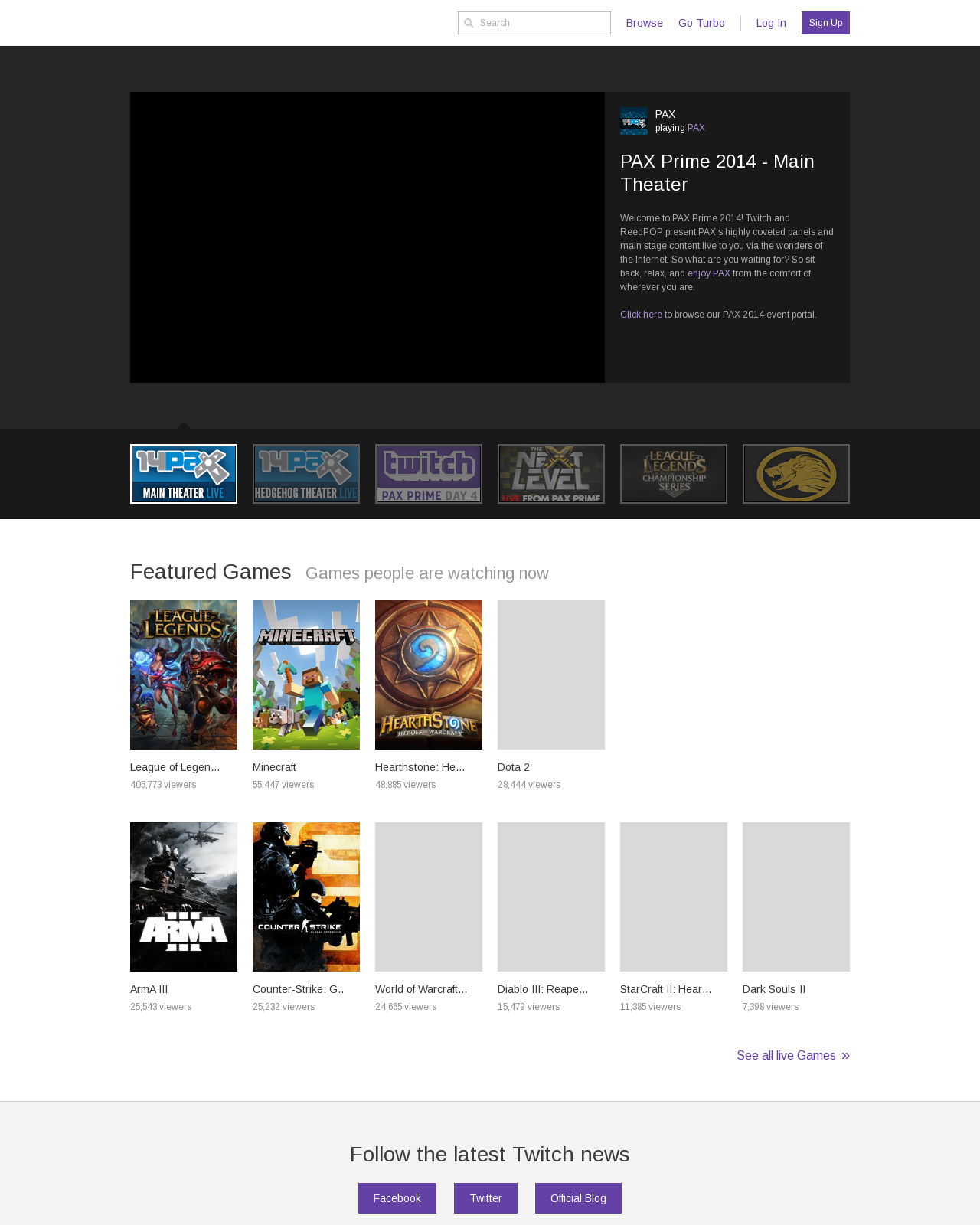Screen dimensions: 980x1225
Task: Open the Hearthstone game cover
Action: [429, 675]
